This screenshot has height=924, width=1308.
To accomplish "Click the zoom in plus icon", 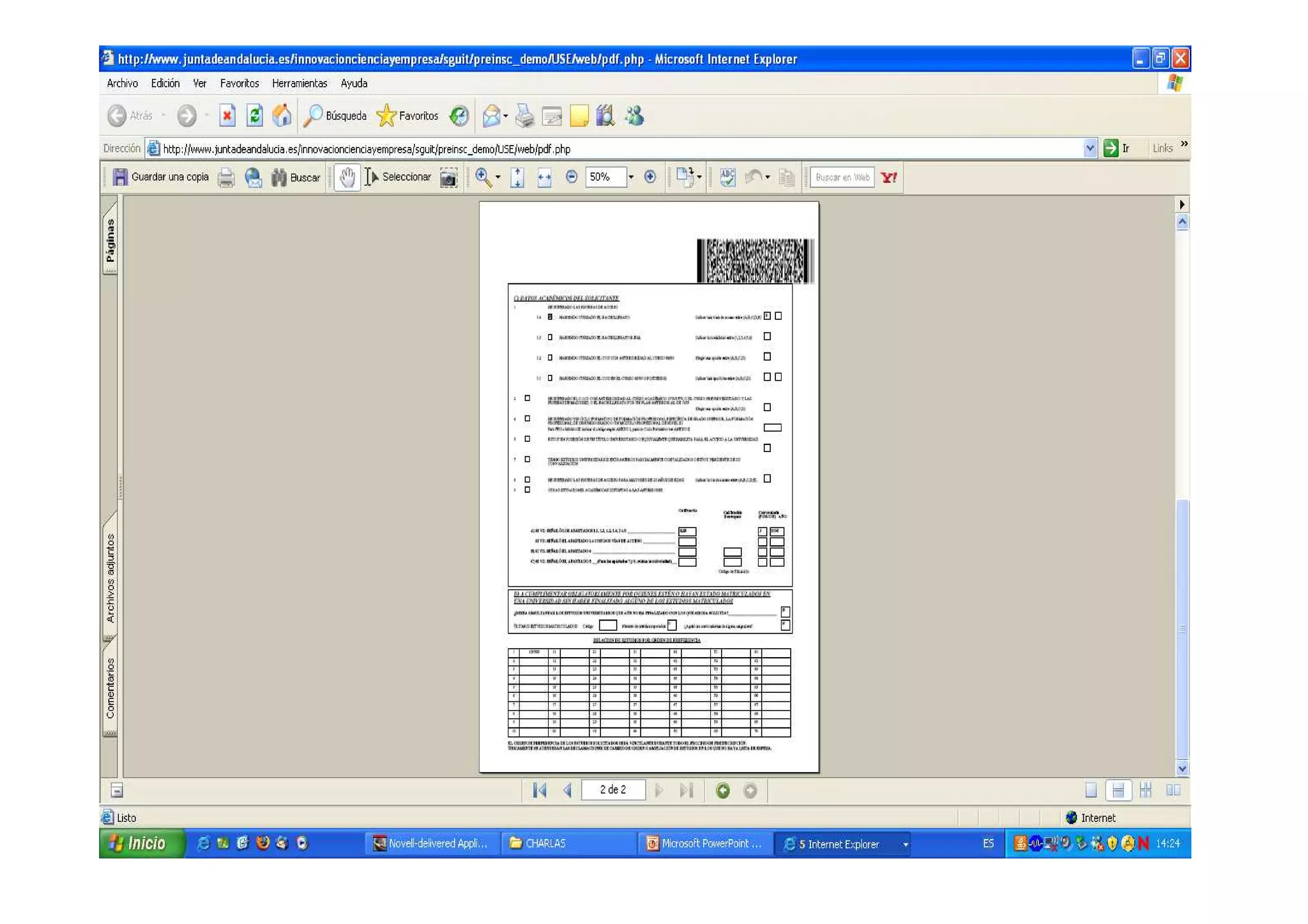I will [x=650, y=177].
